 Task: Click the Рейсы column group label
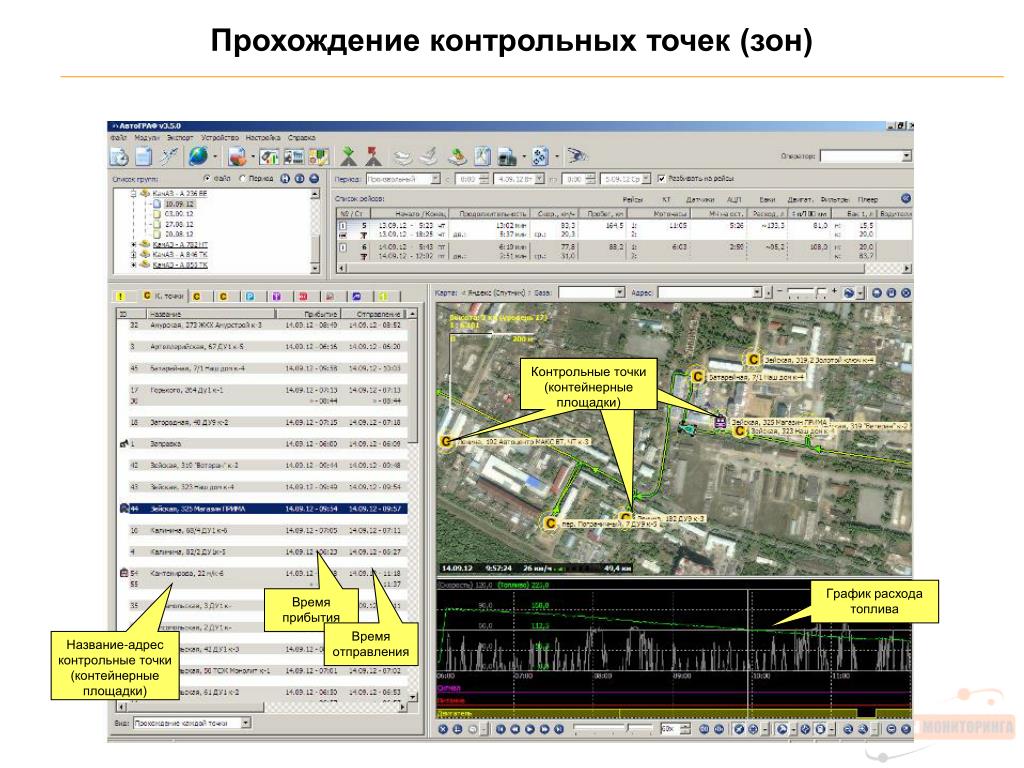(632, 199)
